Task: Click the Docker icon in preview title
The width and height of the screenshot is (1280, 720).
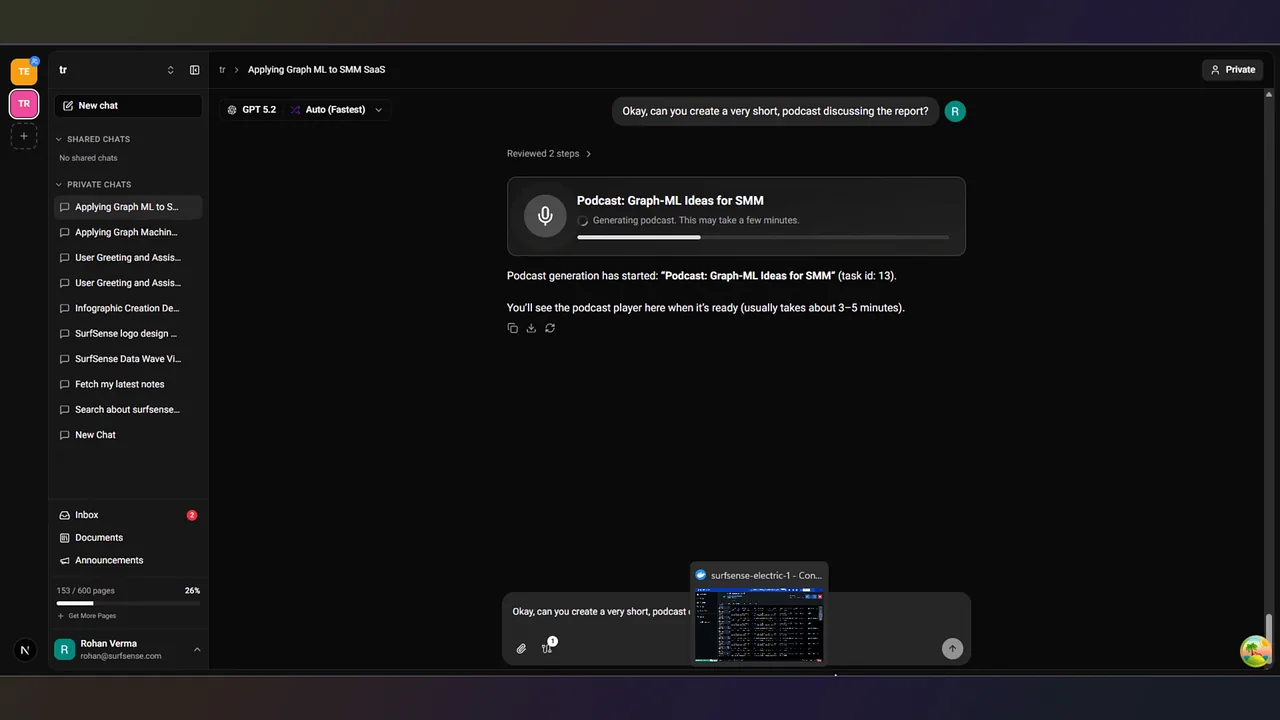Action: coord(701,575)
